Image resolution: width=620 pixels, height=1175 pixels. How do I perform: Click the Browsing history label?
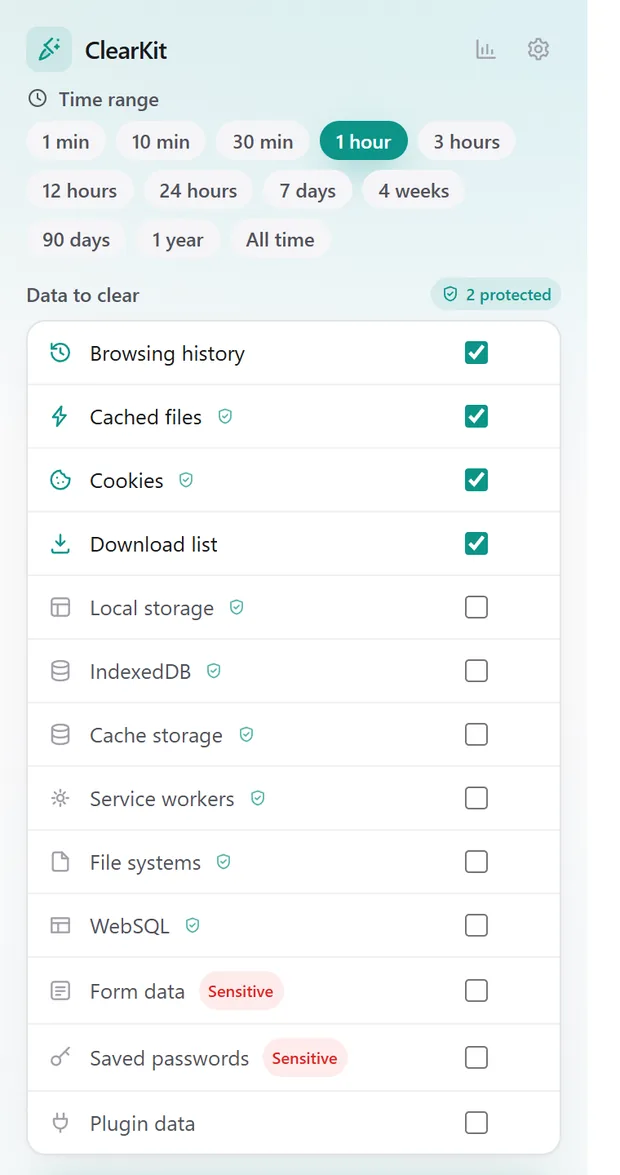[x=167, y=354]
